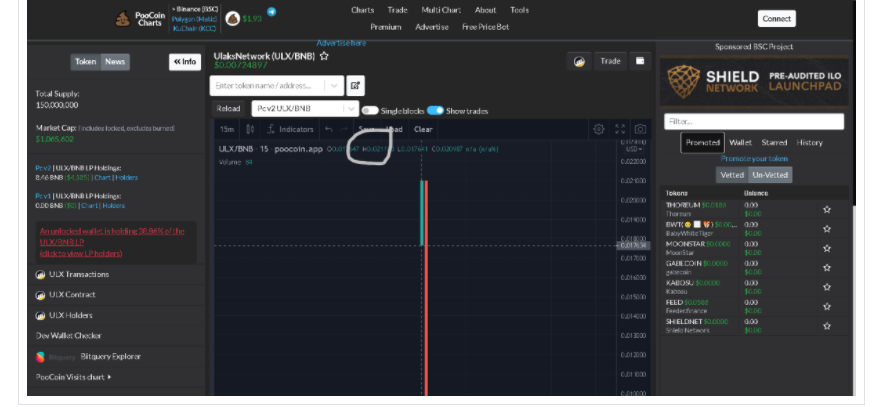Viewport: 877px width, 407px height.
Task: Click the Clear button on chart toolbar
Action: [423, 129]
